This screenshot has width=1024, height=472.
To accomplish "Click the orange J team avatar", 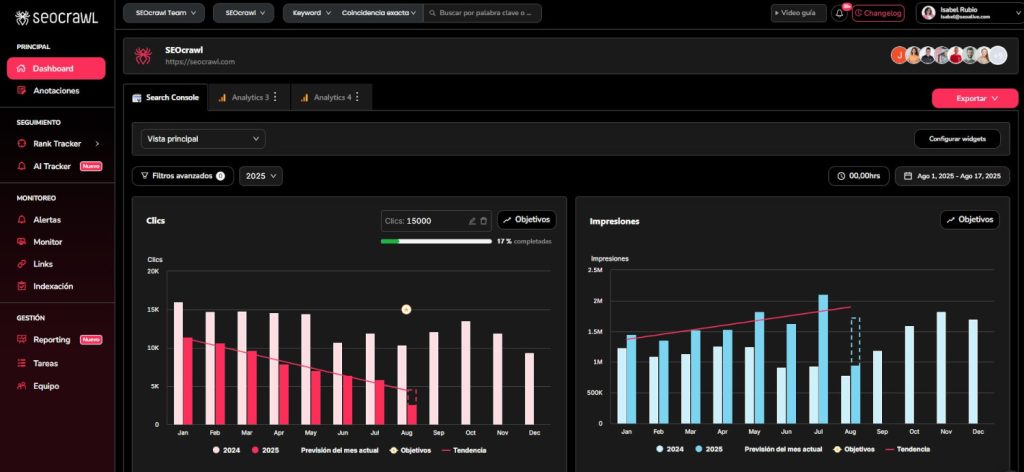I will [x=899, y=55].
